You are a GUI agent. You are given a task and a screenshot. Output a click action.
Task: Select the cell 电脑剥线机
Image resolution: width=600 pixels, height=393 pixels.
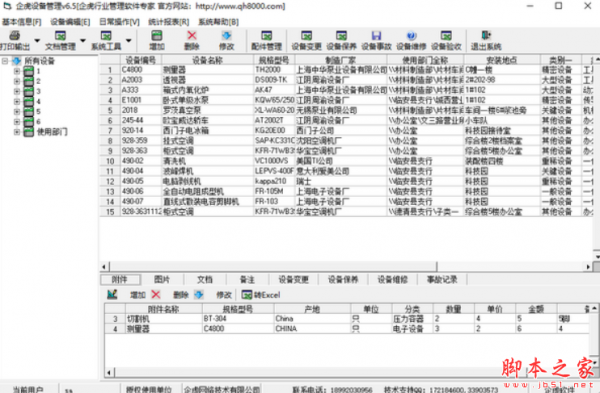pos(207,181)
